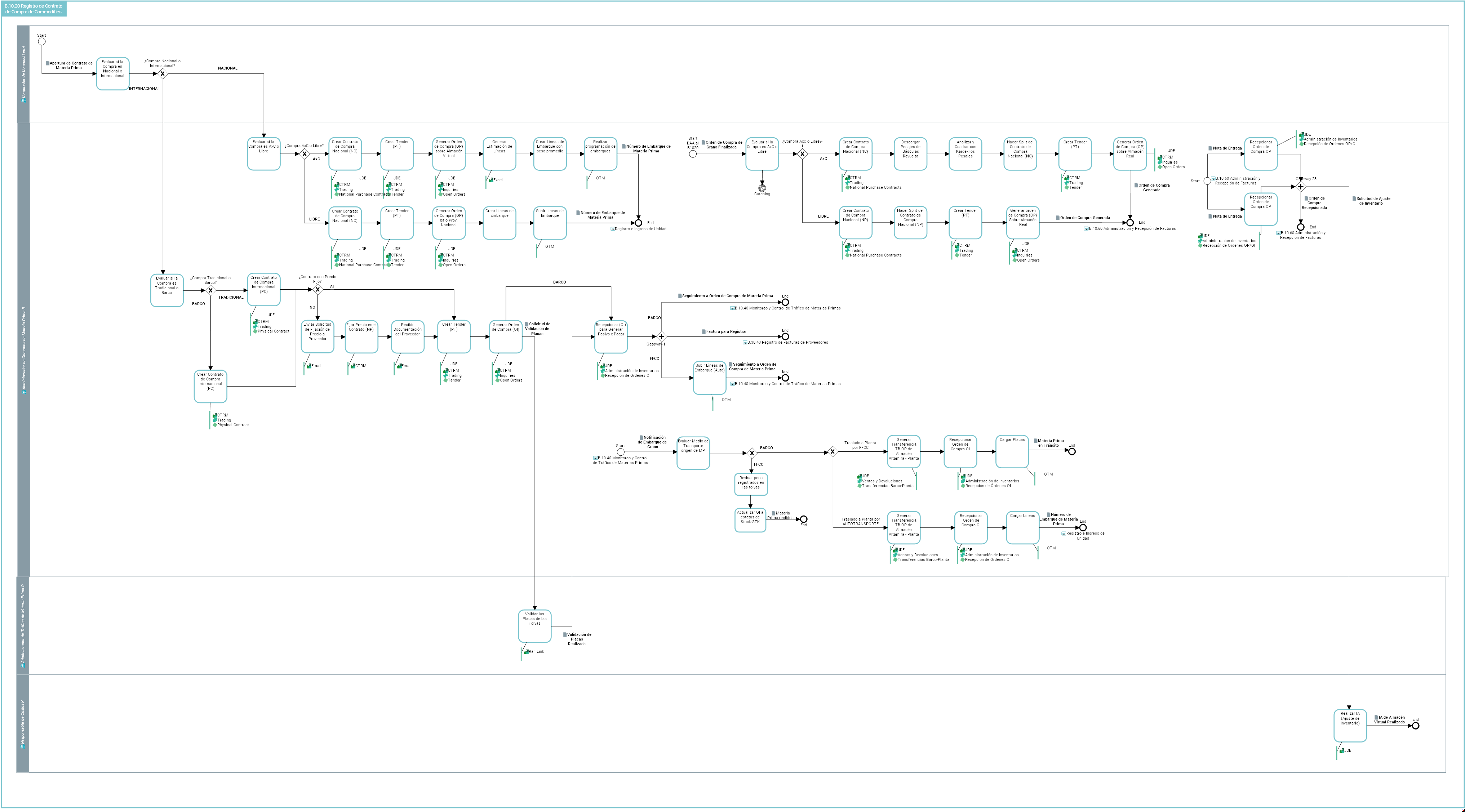Screen dimensions: 1465x812
Task: Select task Generar Orden de Compra bajo Prov. Nacional
Action: (449, 223)
